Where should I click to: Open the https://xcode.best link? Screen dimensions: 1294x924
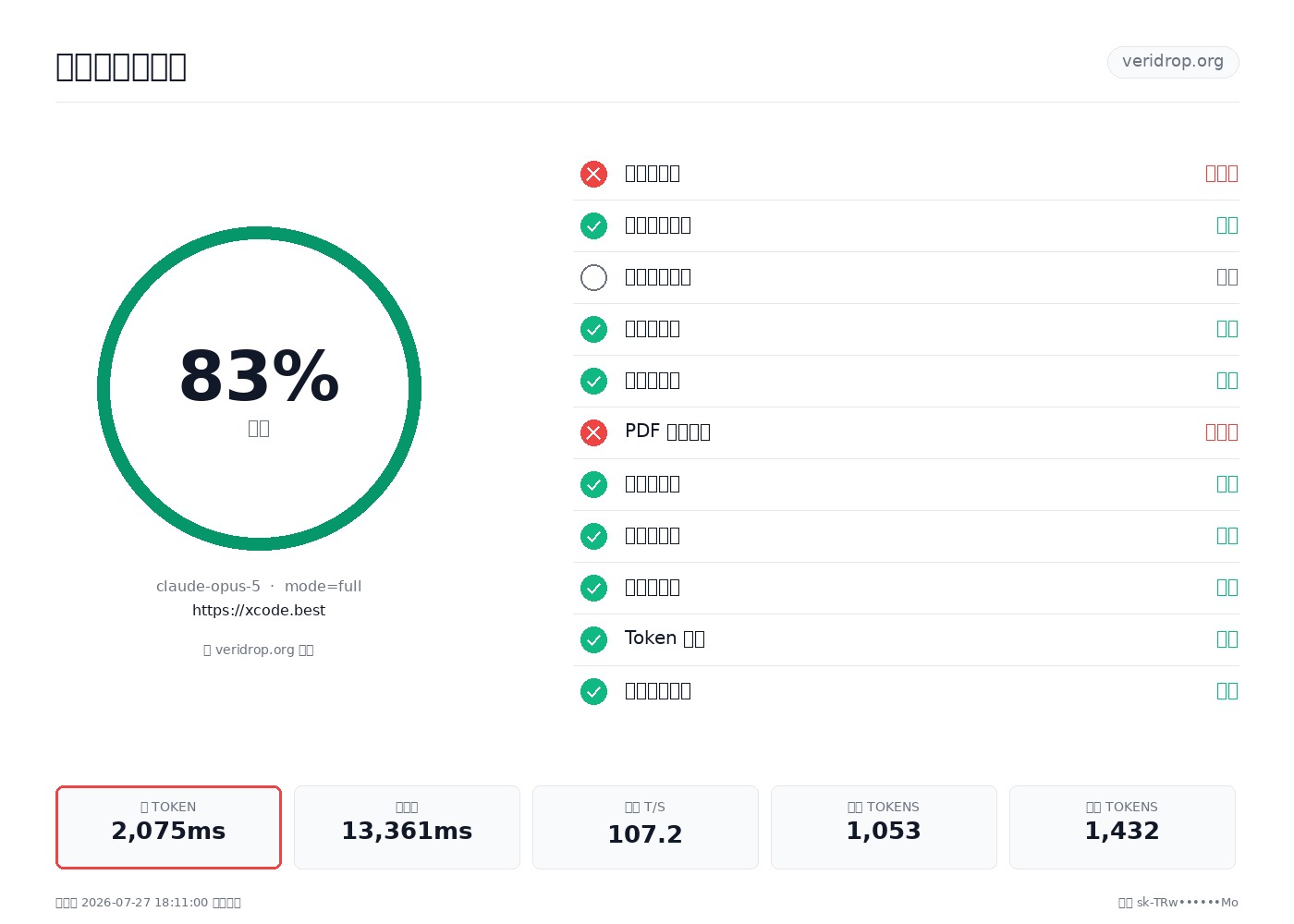point(259,610)
